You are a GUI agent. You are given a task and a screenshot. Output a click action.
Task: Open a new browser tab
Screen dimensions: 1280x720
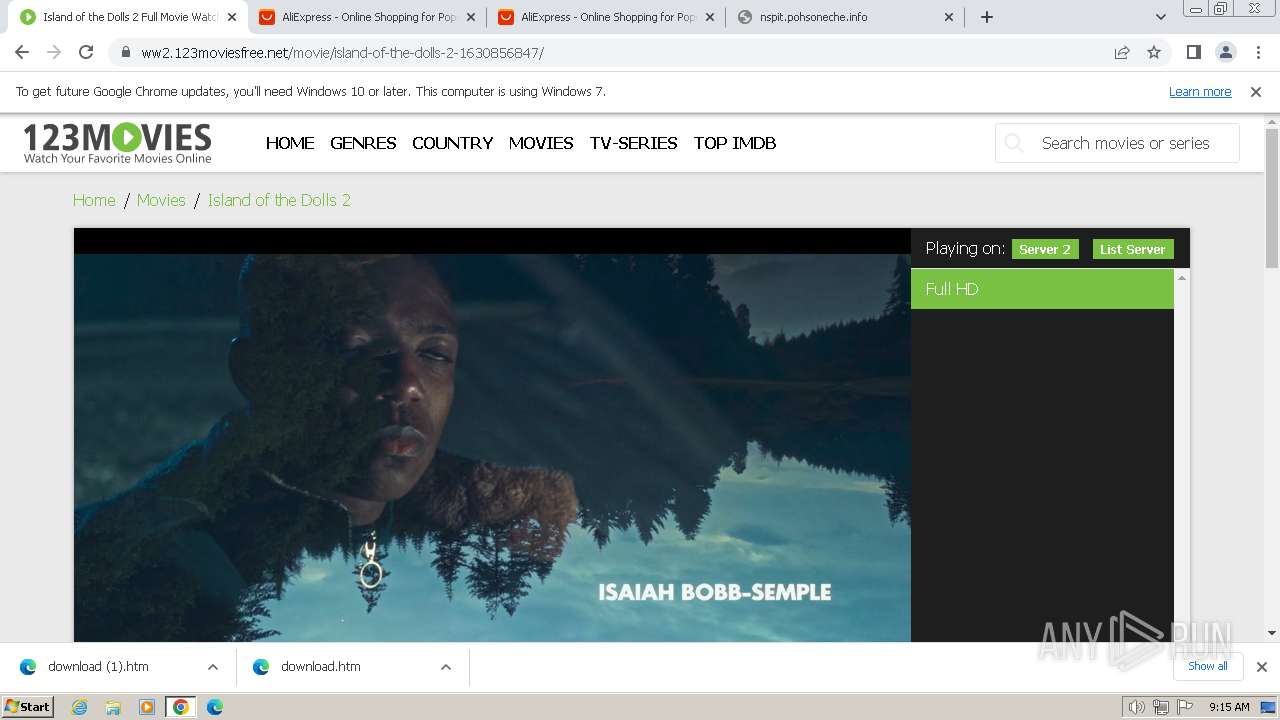[x=987, y=17]
